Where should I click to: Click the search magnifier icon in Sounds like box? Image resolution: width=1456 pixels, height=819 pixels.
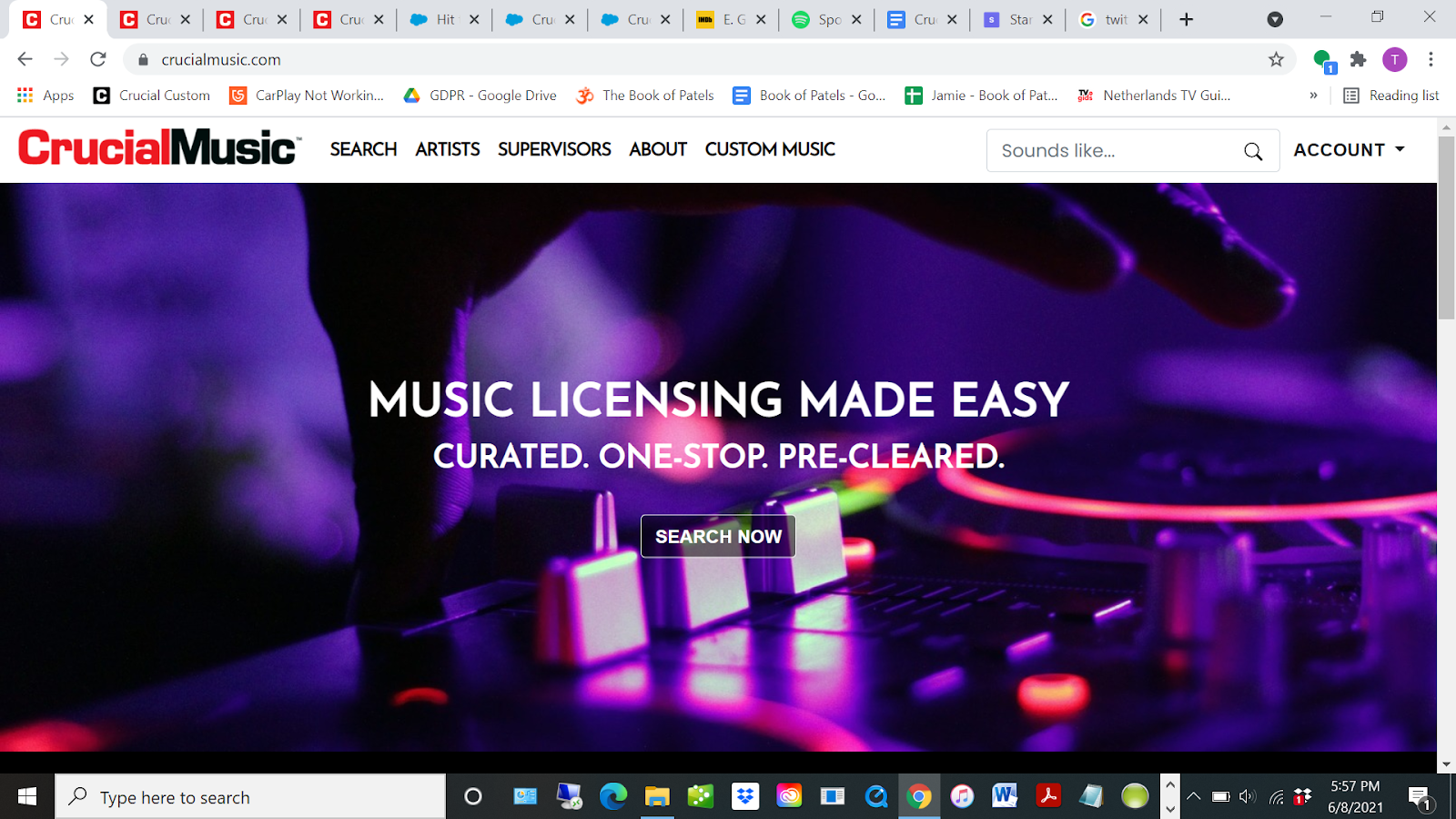tap(1253, 151)
